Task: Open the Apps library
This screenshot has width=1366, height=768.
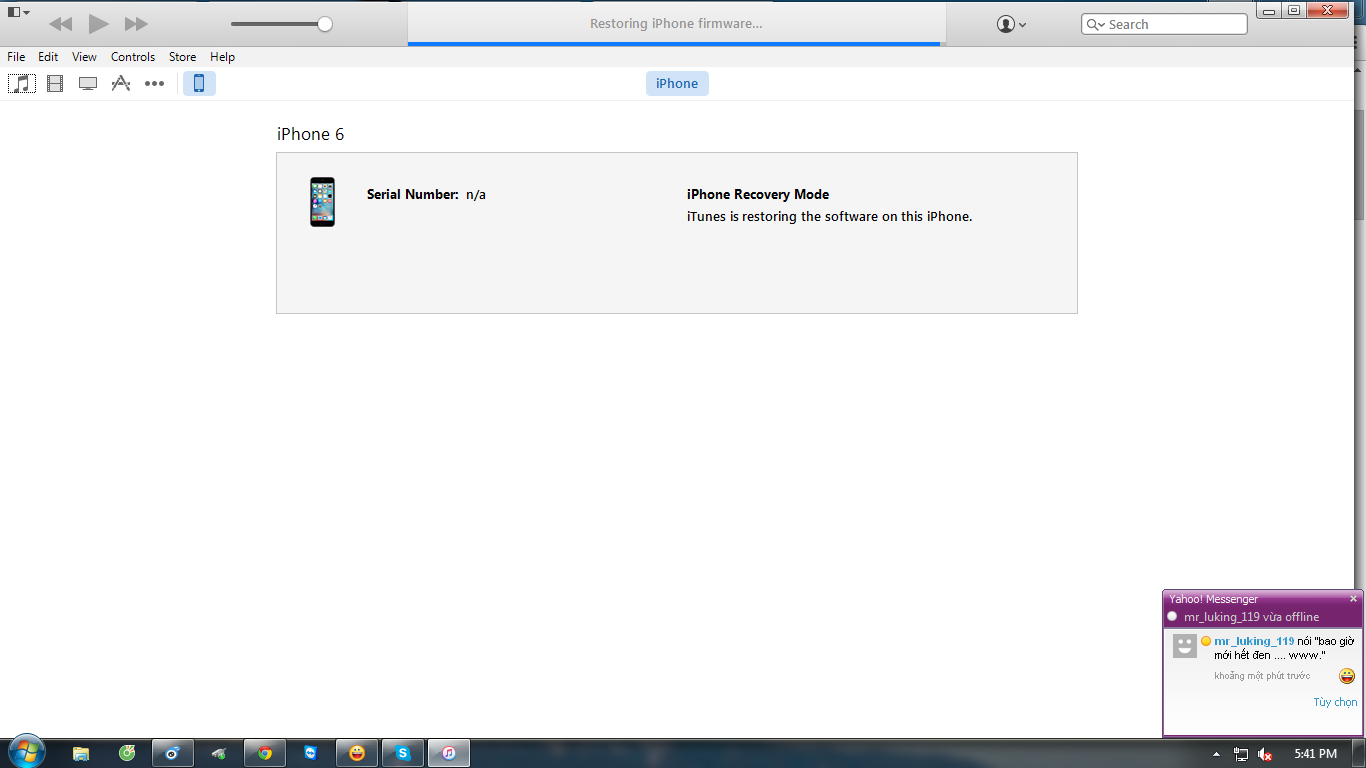Action: click(x=121, y=84)
